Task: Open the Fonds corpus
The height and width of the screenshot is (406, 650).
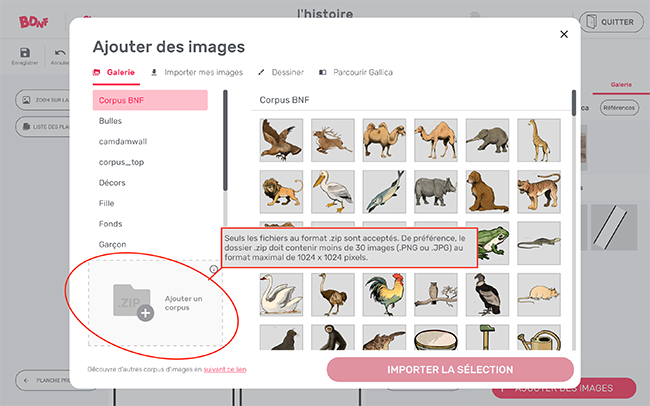Action: pos(111,224)
